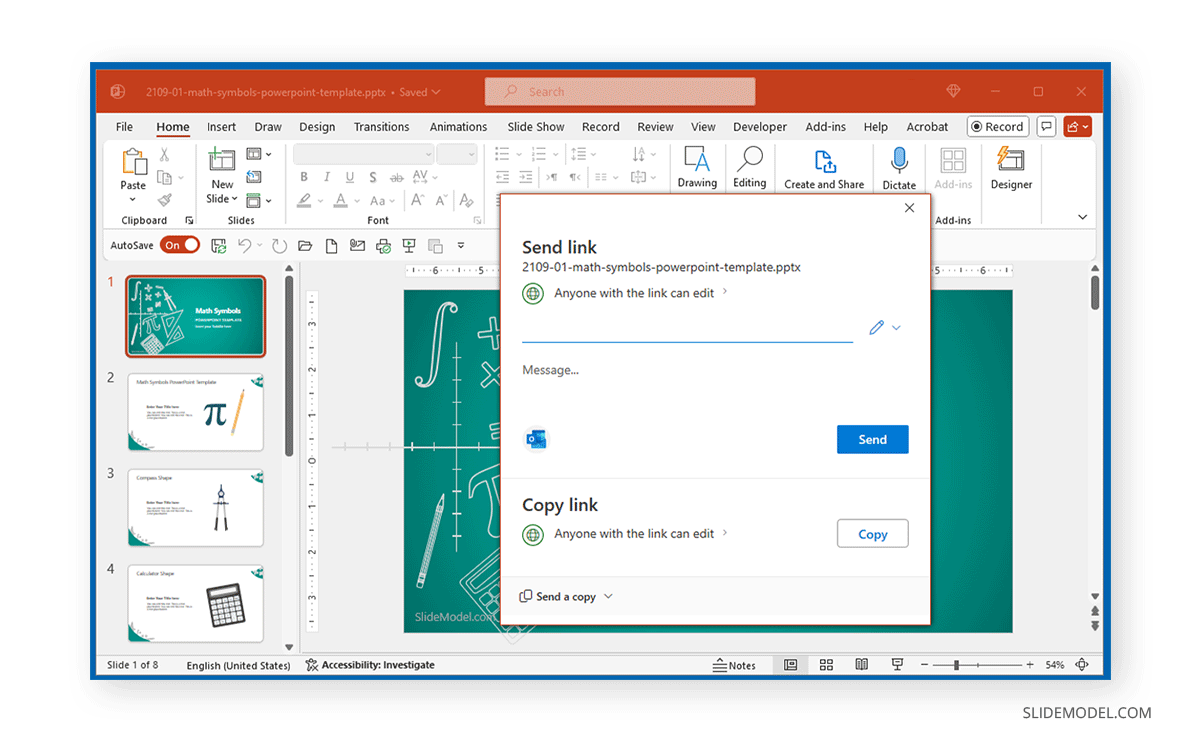
Task: Click Accessibility: Investigate in status bar
Action: pos(370,665)
